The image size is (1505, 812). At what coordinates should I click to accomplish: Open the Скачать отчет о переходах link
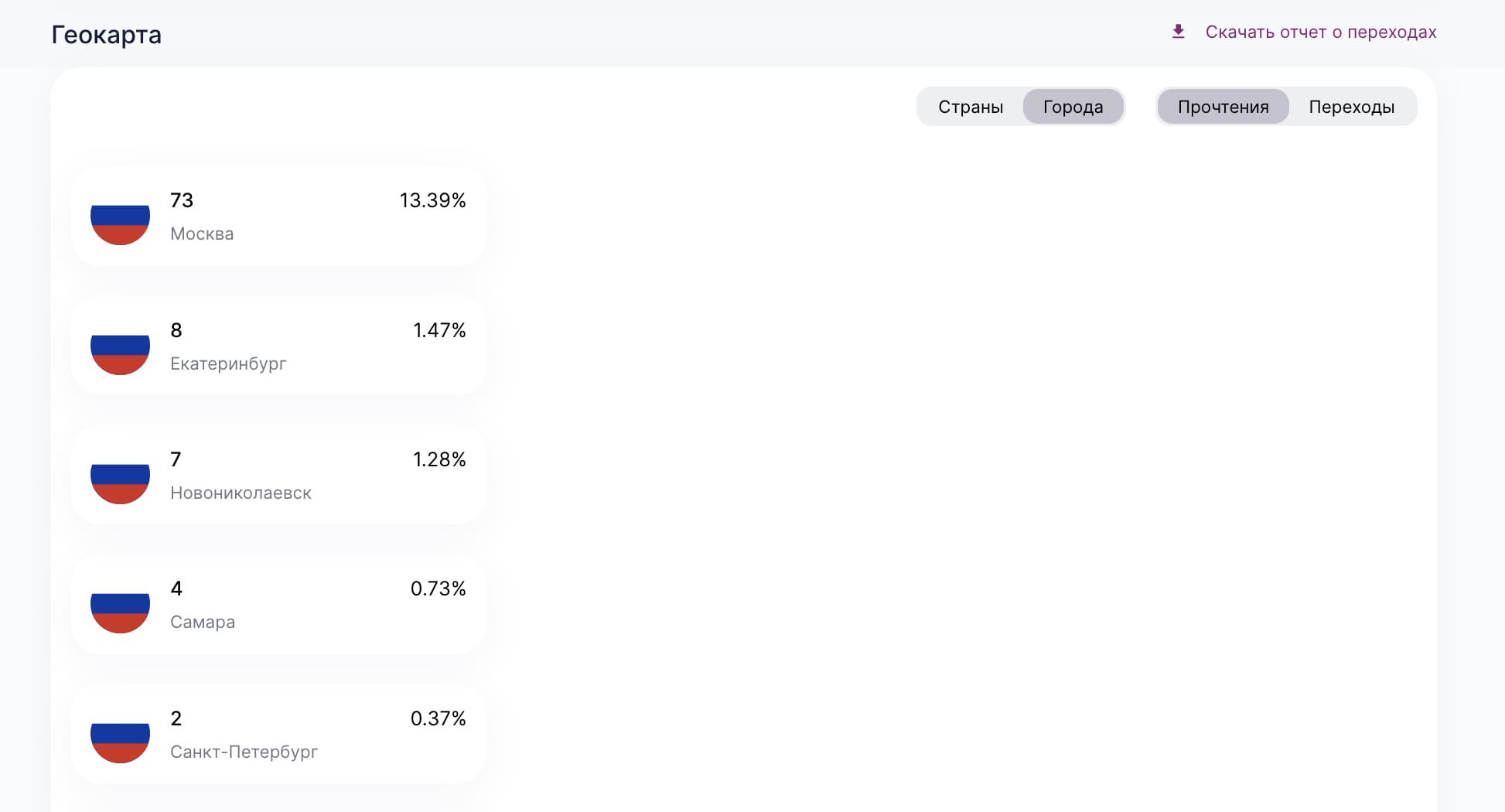[x=1320, y=32]
